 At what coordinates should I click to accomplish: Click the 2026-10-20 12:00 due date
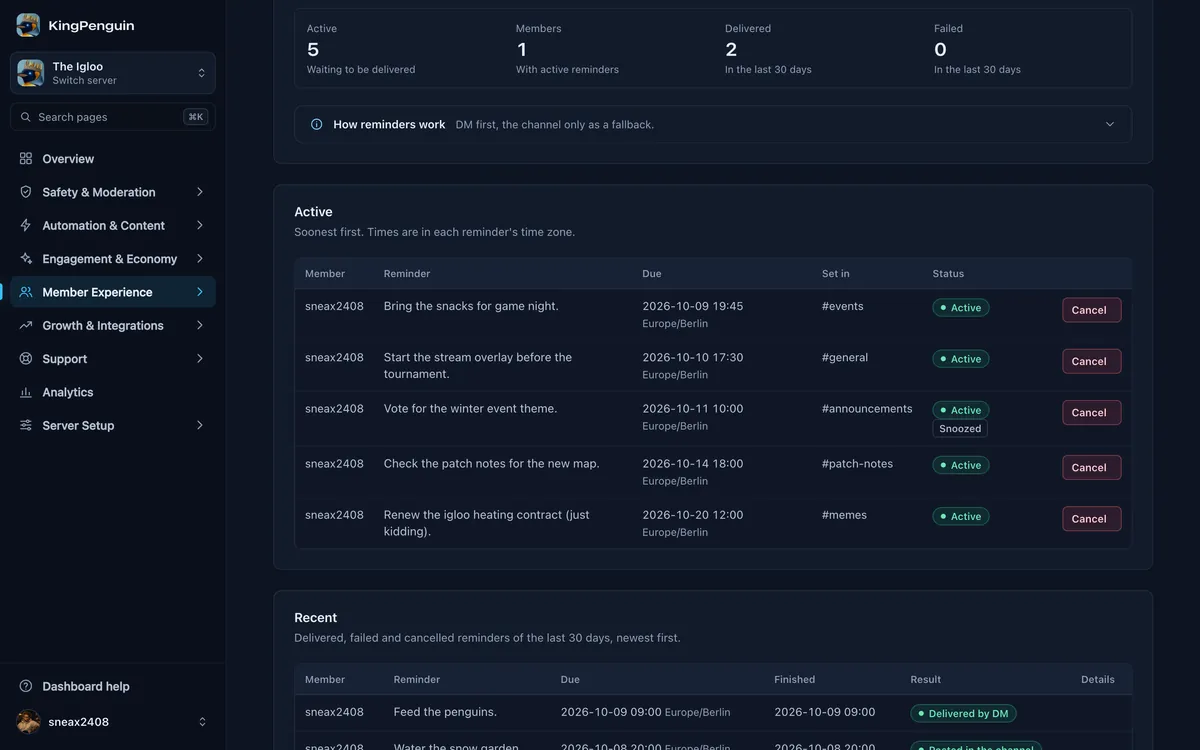[x=693, y=515]
